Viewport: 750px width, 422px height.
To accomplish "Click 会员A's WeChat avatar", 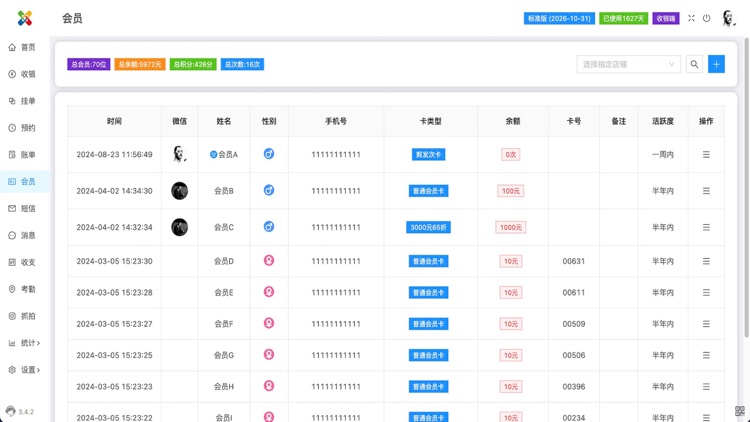I will tap(179, 154).
